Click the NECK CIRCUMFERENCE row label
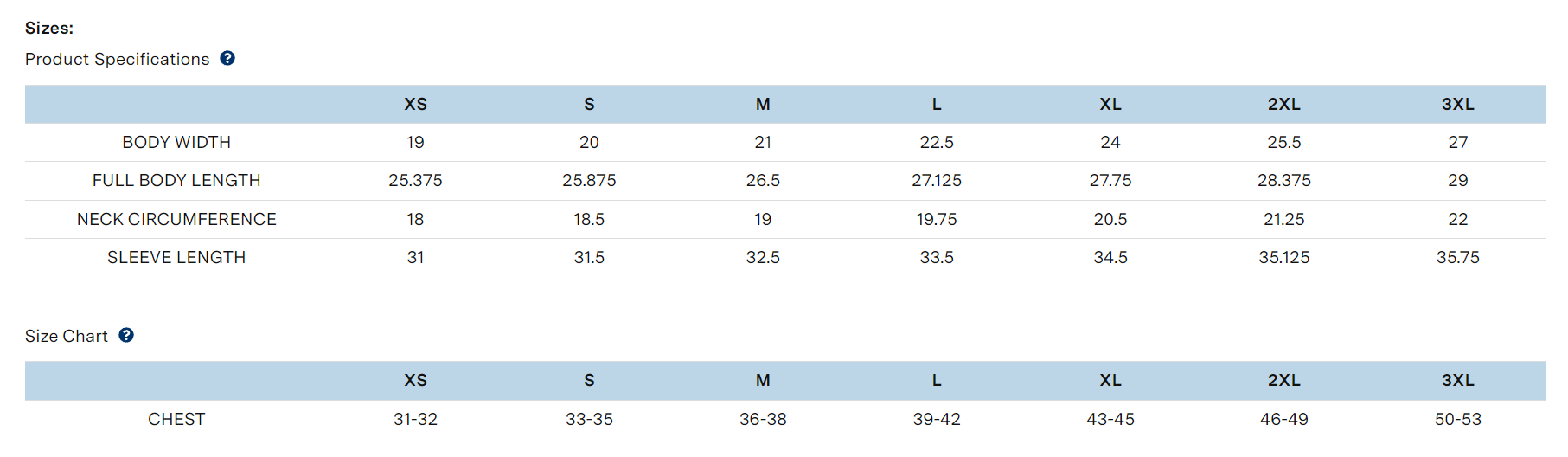This screenshot has height=457, width=1568. 176,219
